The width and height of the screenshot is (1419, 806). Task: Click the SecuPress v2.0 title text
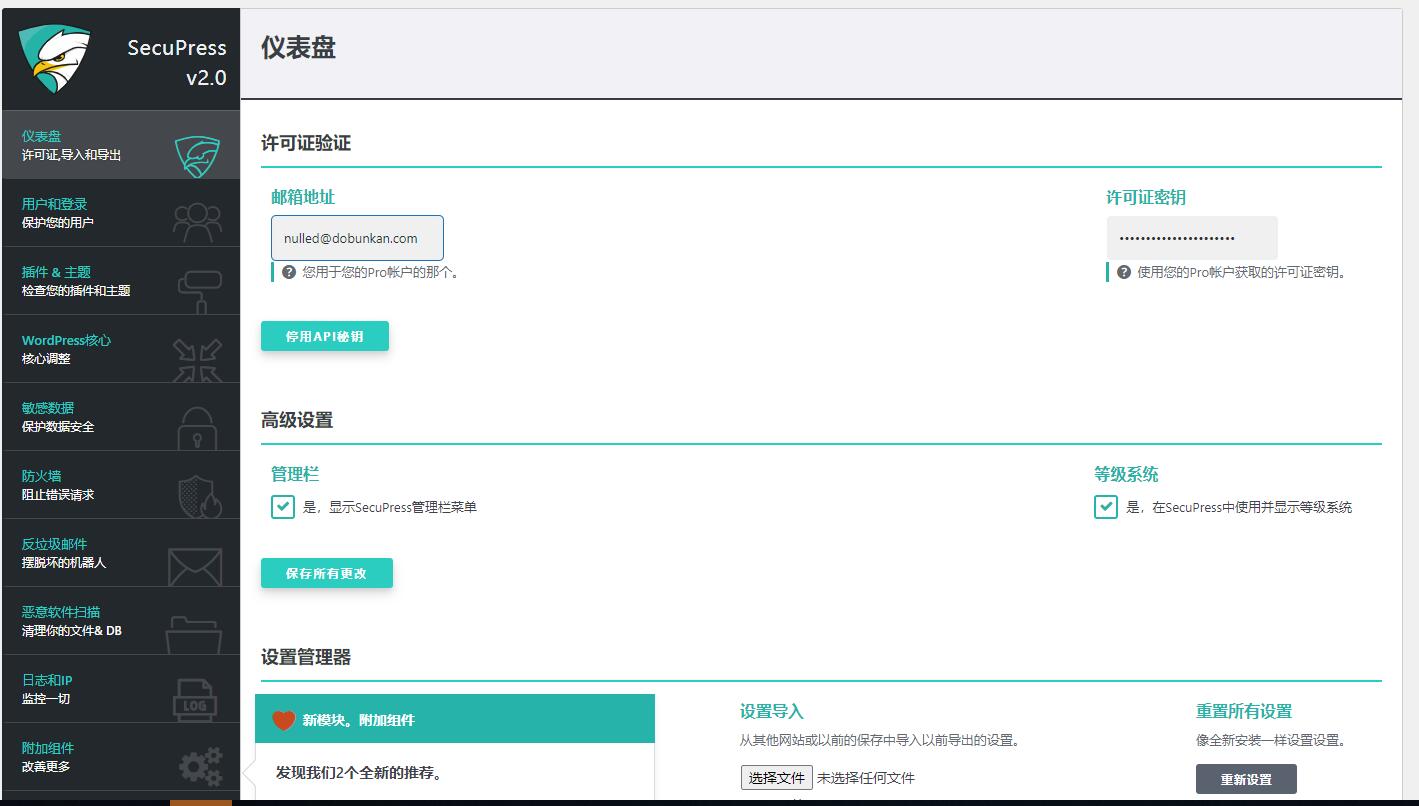pos(177,62)
